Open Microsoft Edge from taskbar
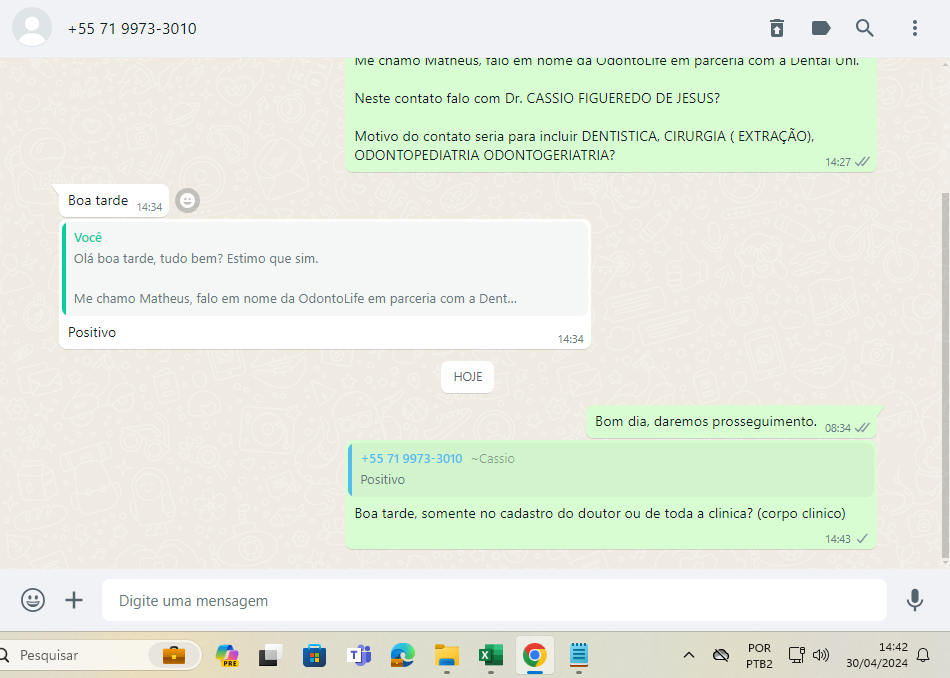 click(402, 655)
